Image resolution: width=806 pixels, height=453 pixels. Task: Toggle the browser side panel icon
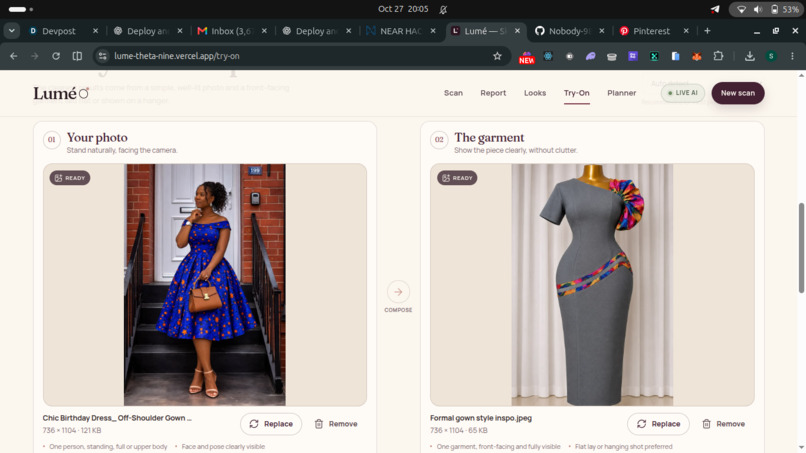click(77, 56)
